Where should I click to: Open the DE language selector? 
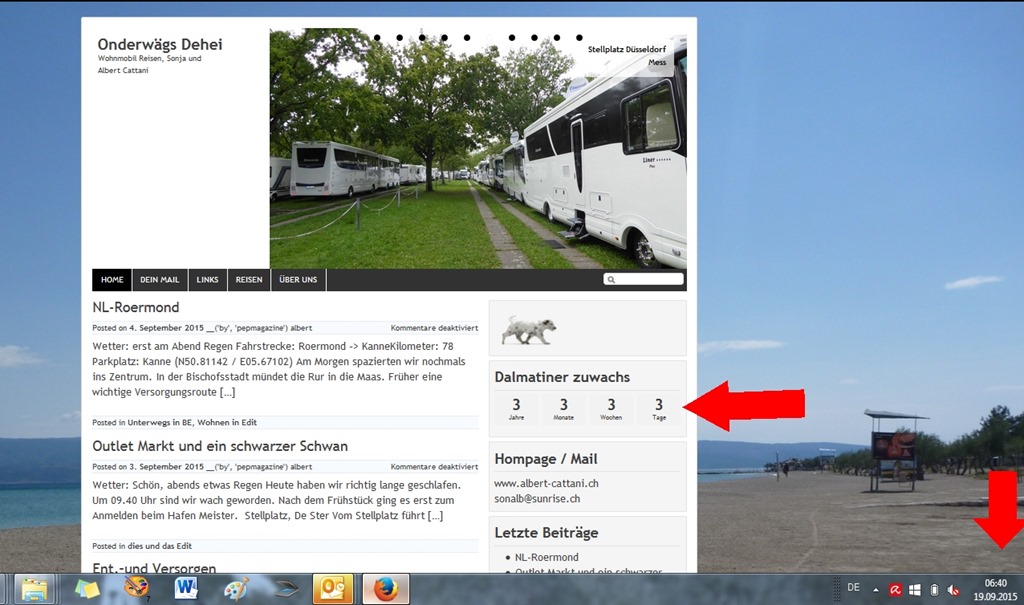853,587
